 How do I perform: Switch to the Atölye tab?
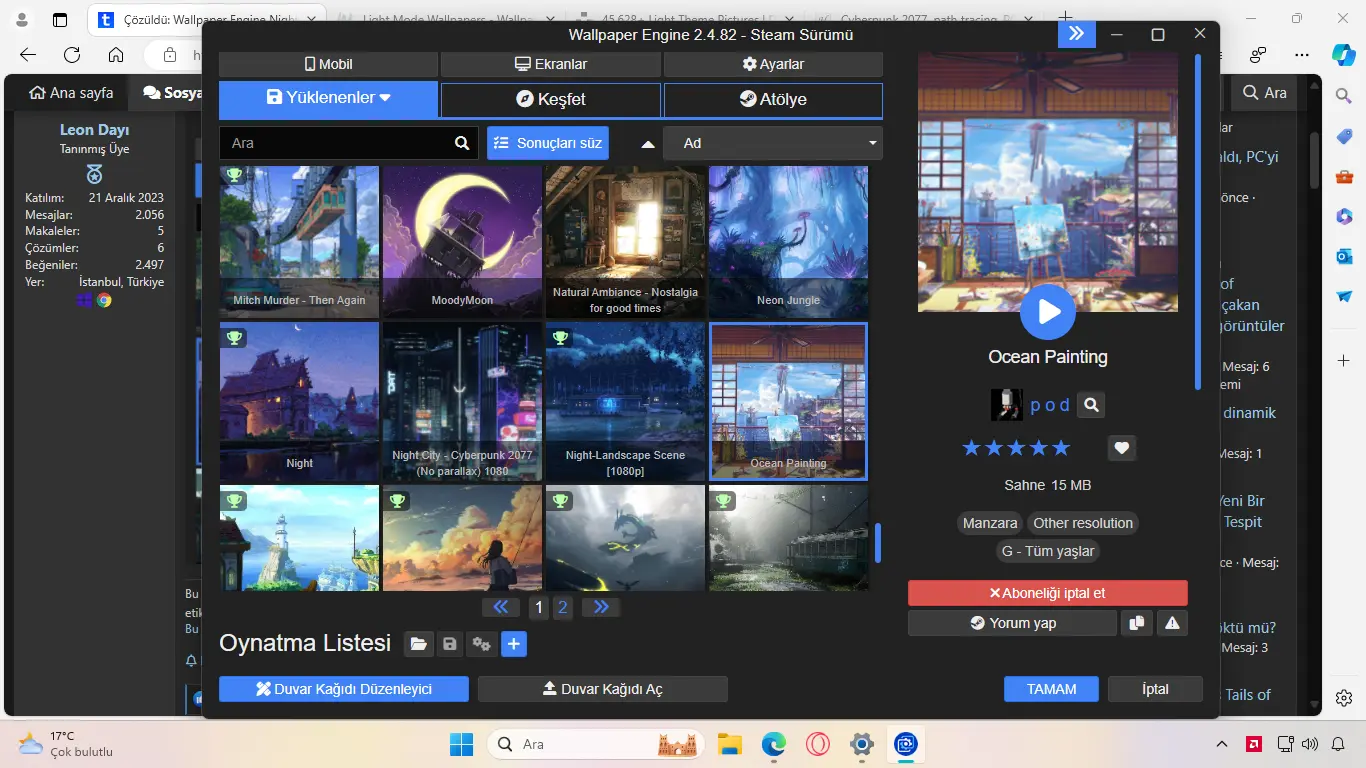(773, 100)
